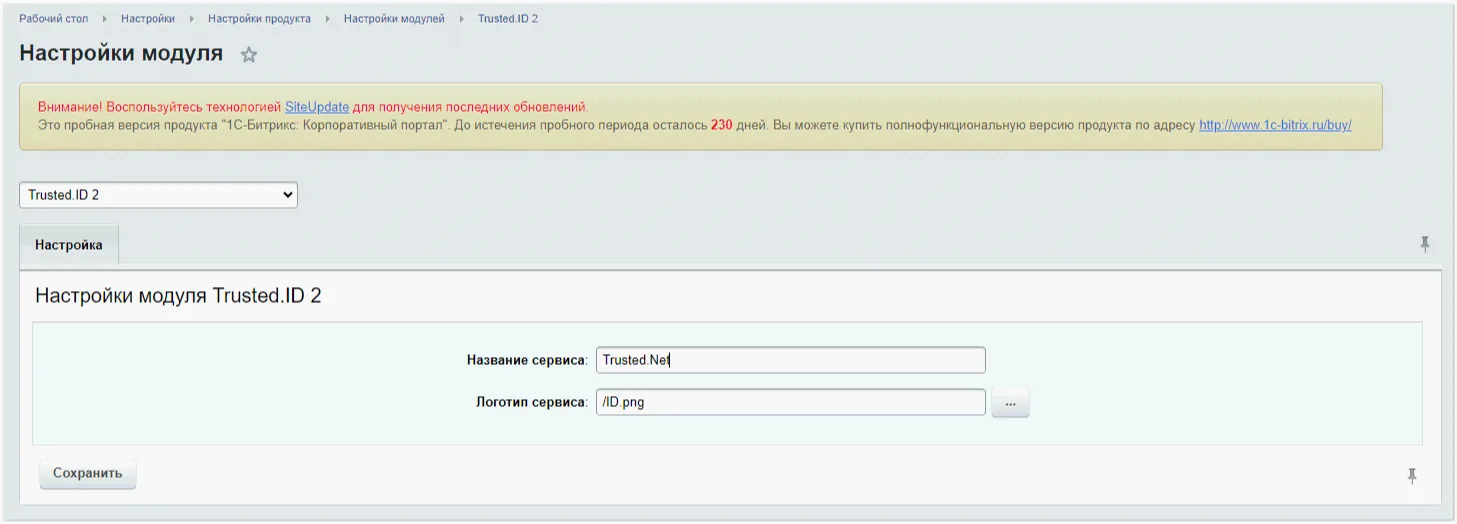
Task: Follow the SiteUpdate link
Action: click(317, 106)
